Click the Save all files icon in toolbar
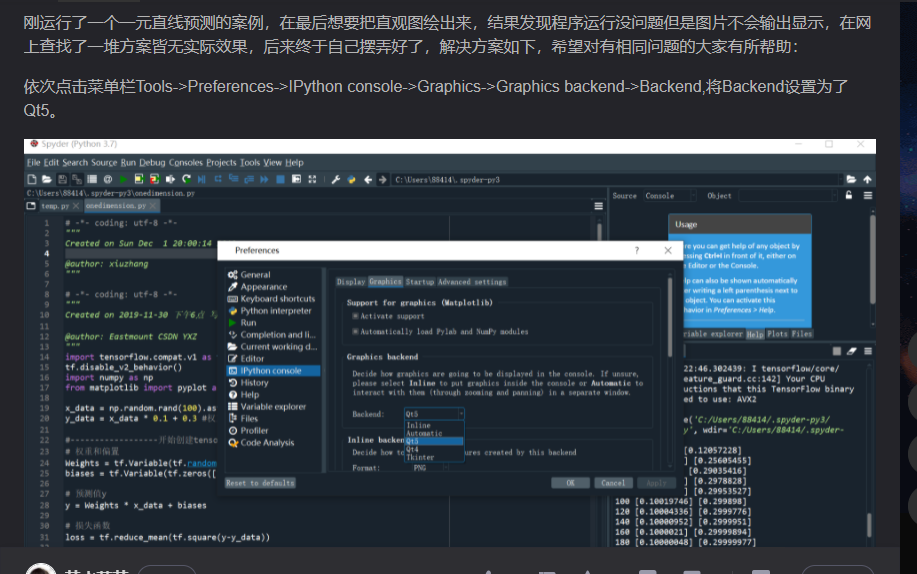The height and width of the screenshot is (574, 917). pos(77,179)
